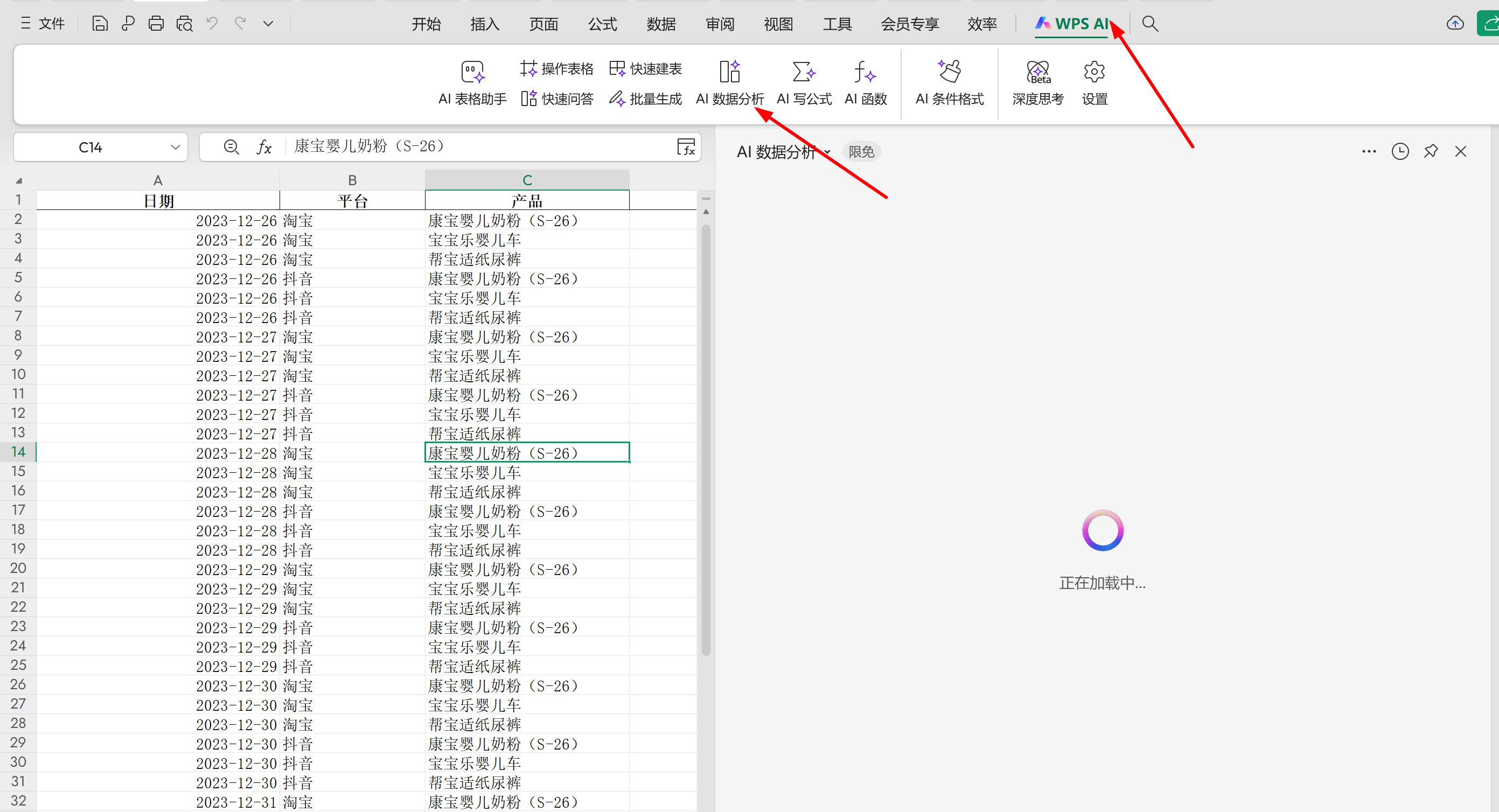Open the more options ellipsis in AI panel
The image size is (1499, 812).
[x=1369, y=152]
